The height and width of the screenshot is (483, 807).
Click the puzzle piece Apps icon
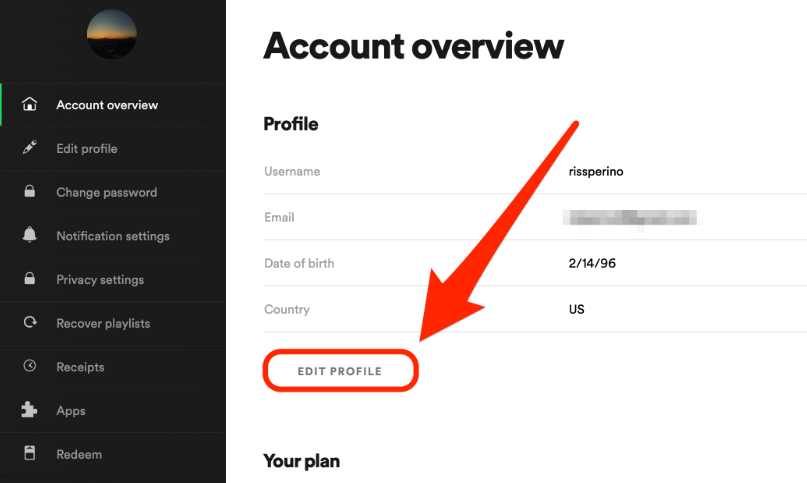(29, 410)
